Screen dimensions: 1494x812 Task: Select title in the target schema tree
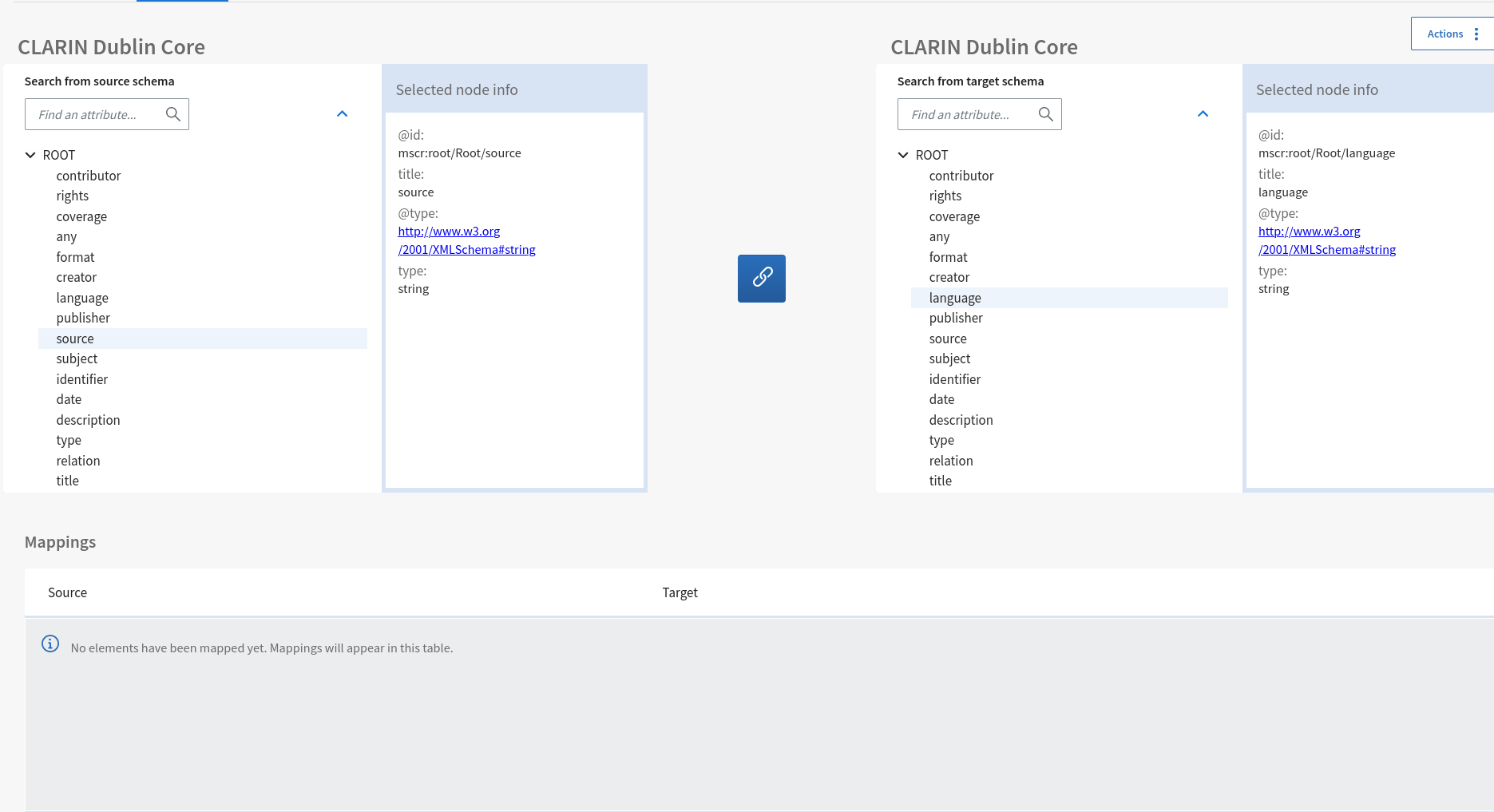point(941,481)
